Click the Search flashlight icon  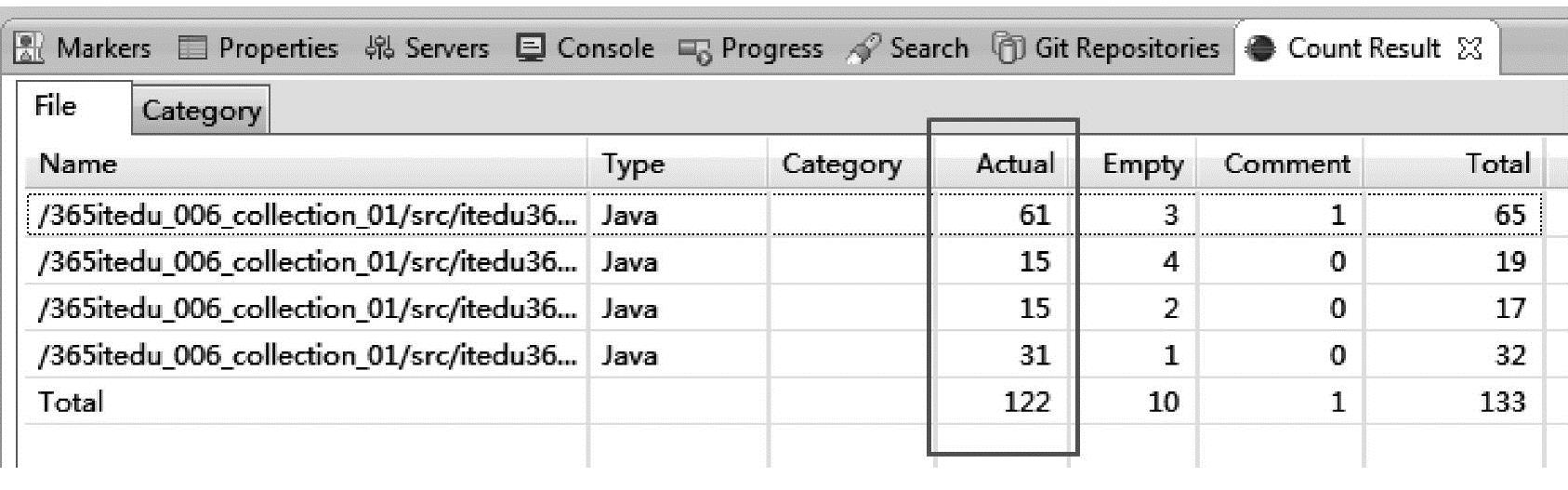click(x=863, y=49)
